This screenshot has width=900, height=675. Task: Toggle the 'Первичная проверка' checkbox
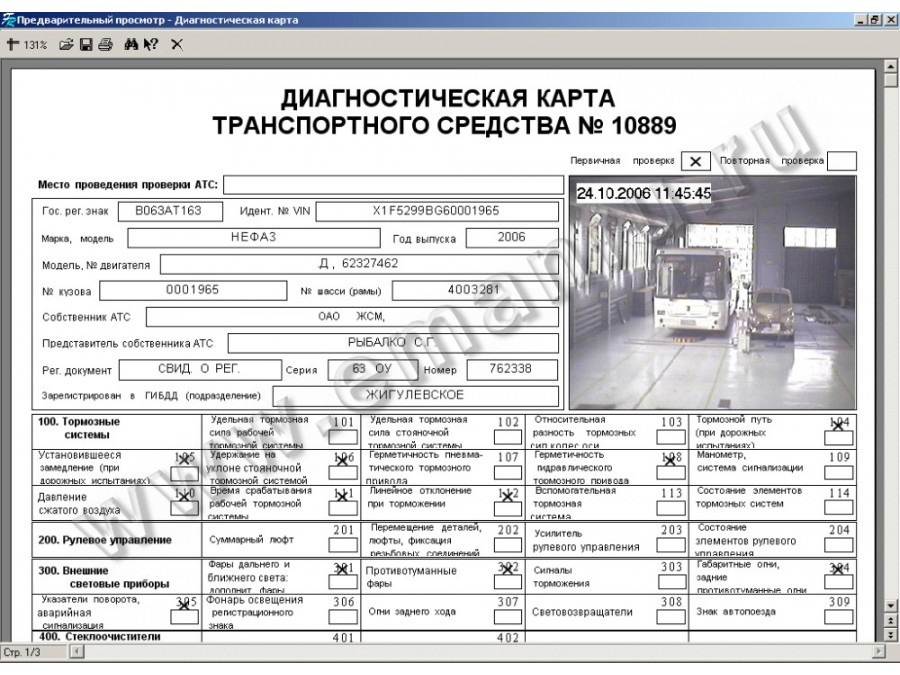(x=695, y=161)
